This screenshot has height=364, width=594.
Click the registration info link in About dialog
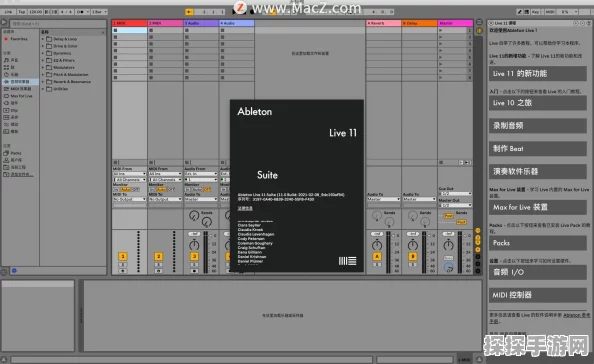tap(245, 208)
